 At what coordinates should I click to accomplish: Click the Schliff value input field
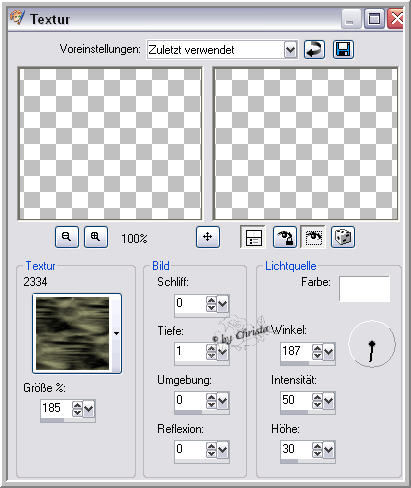click(190, 303)
